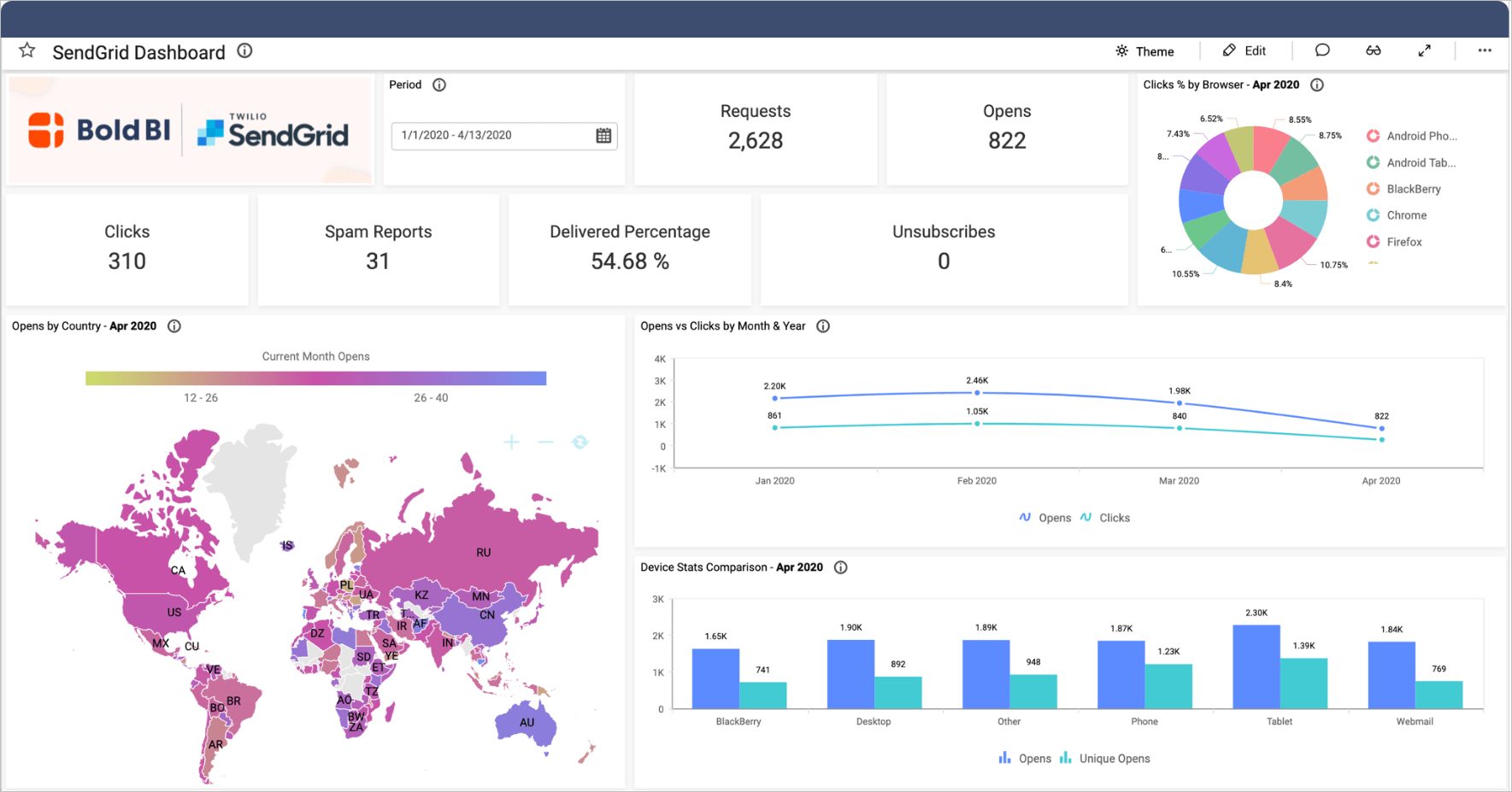Open the comments speech bubble icon

(x=1322, y=50)
